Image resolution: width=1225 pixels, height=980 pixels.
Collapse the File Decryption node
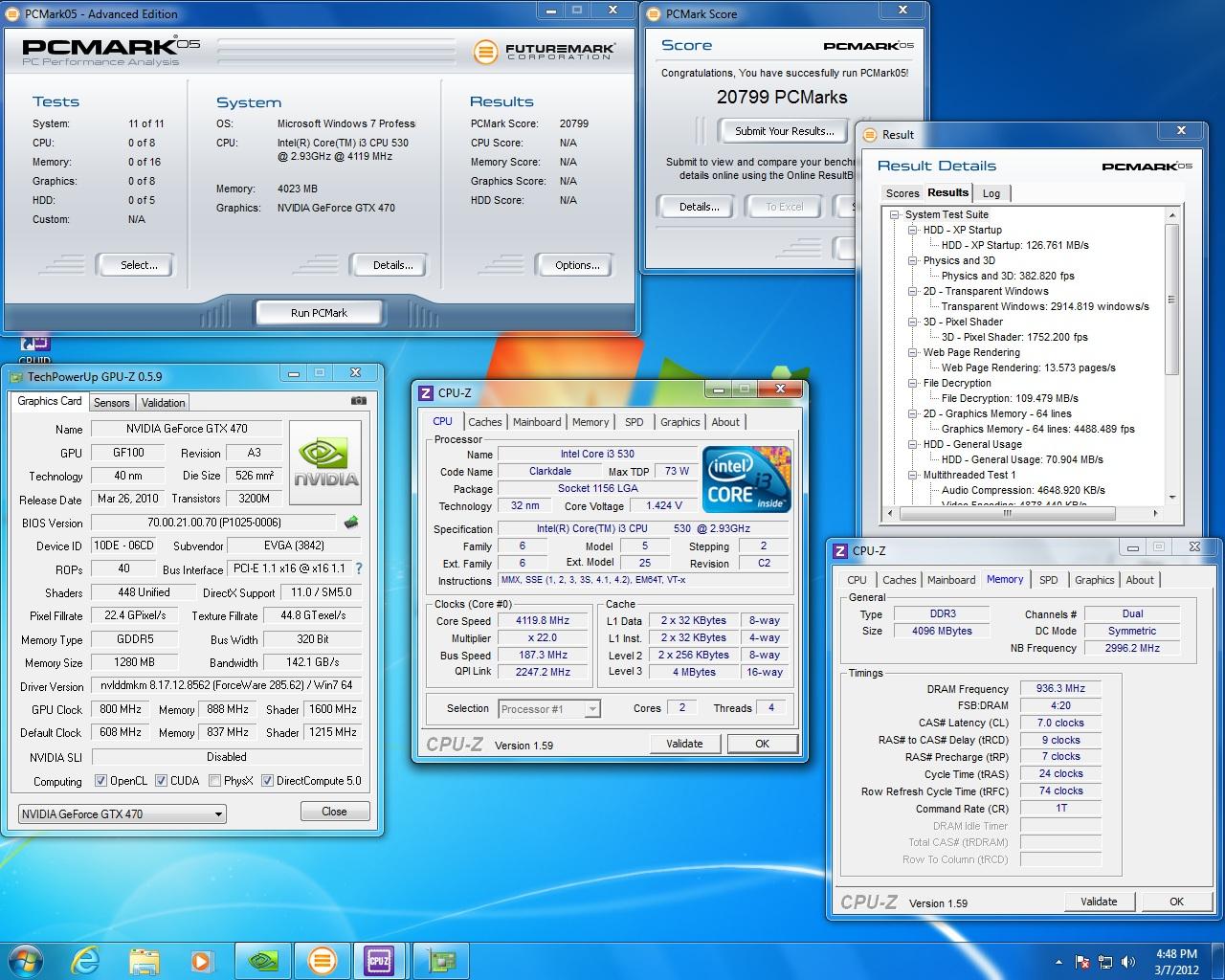click(x=913, y=383)
